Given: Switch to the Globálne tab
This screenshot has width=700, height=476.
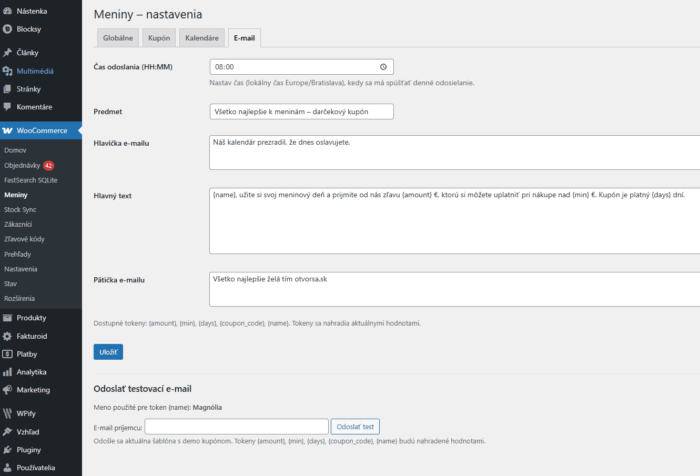Looking at the screenshot, I should 116,39.
